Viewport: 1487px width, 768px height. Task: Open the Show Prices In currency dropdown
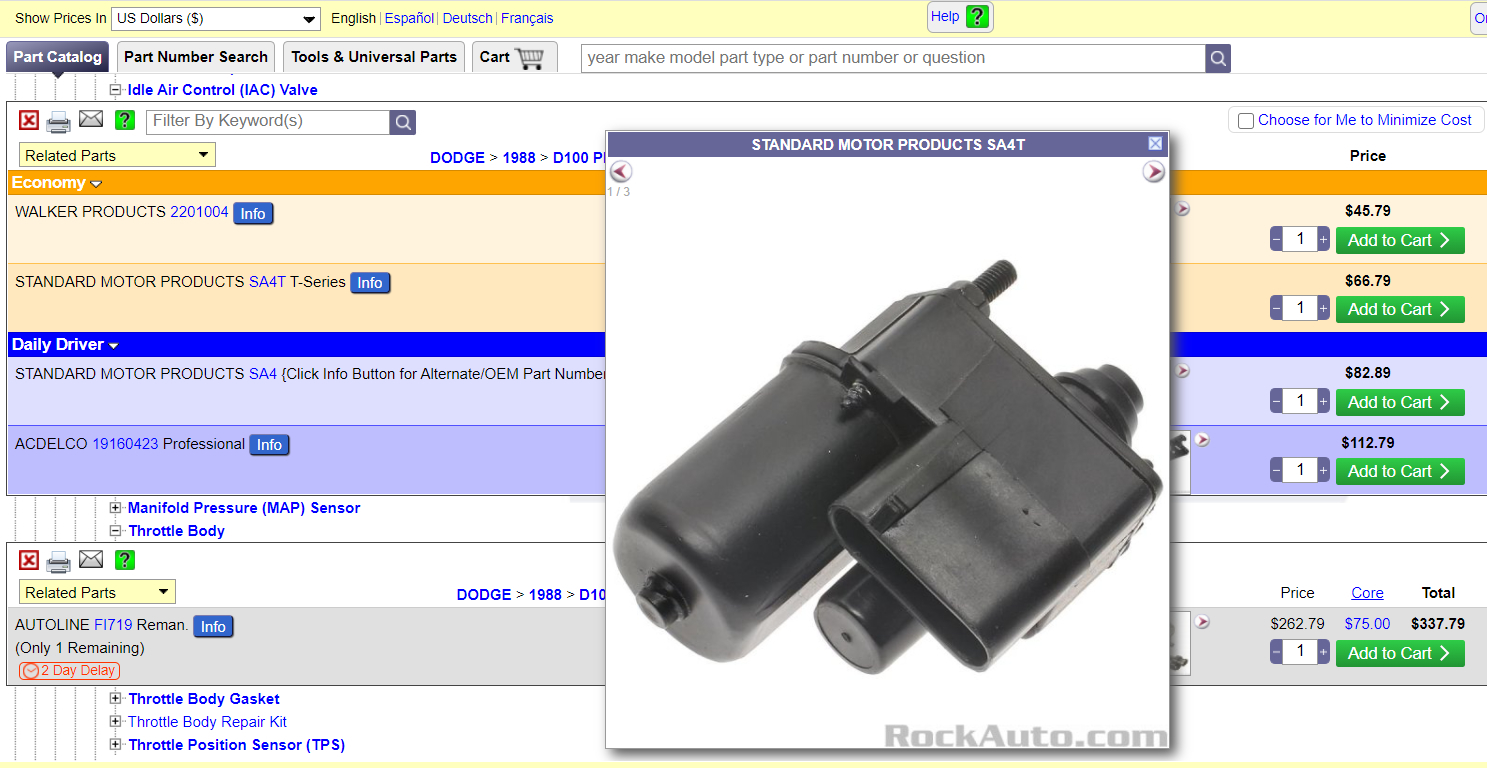(216, 19)
